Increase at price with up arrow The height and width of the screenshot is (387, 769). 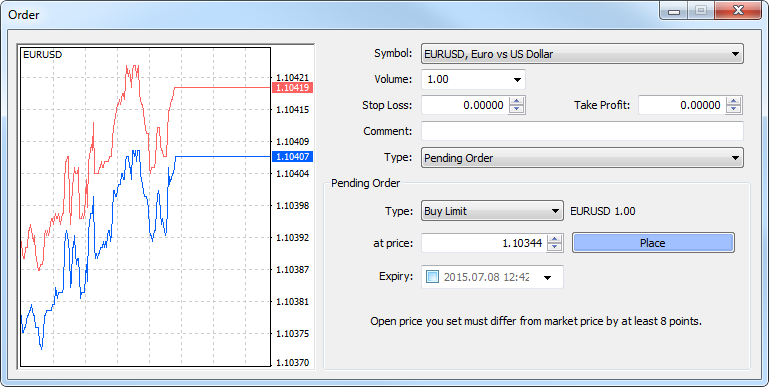[x=555, y=238]
